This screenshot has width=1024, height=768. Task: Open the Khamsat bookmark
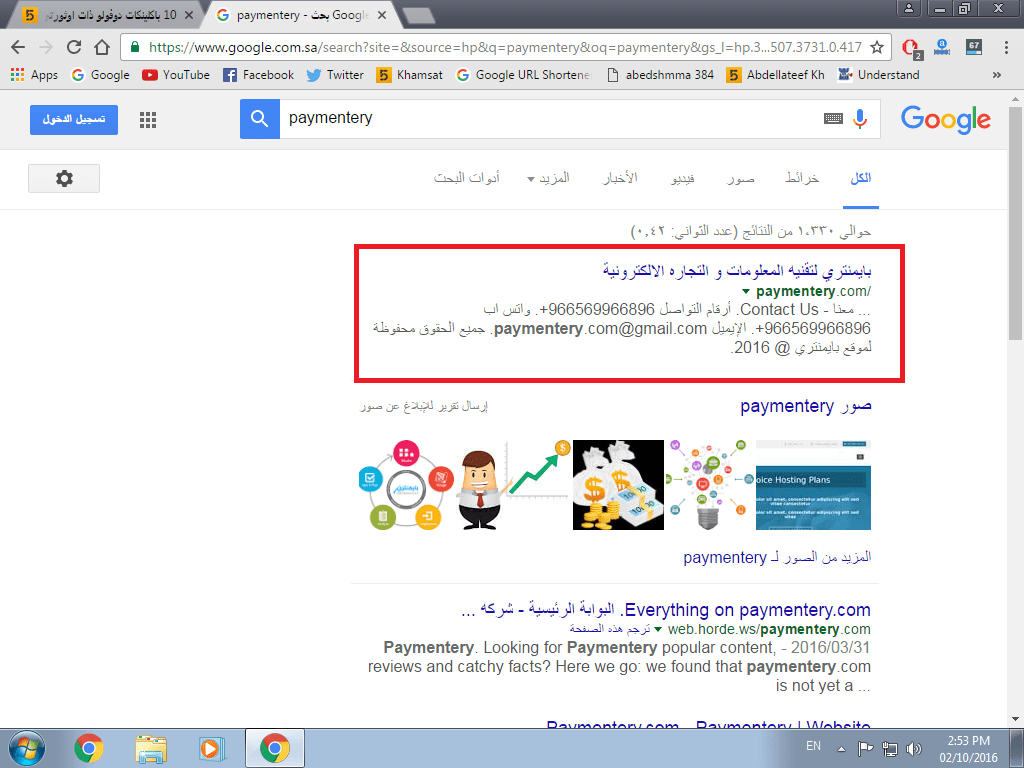[409, 75]
